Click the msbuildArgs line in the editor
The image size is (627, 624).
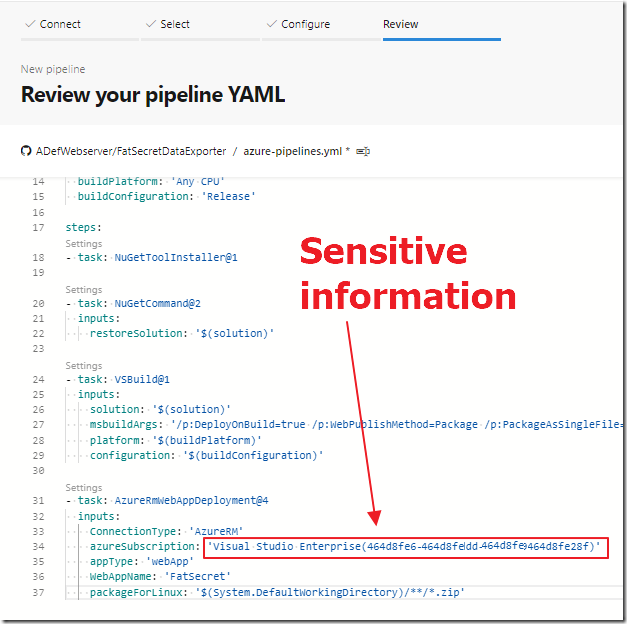pos(356,424)
